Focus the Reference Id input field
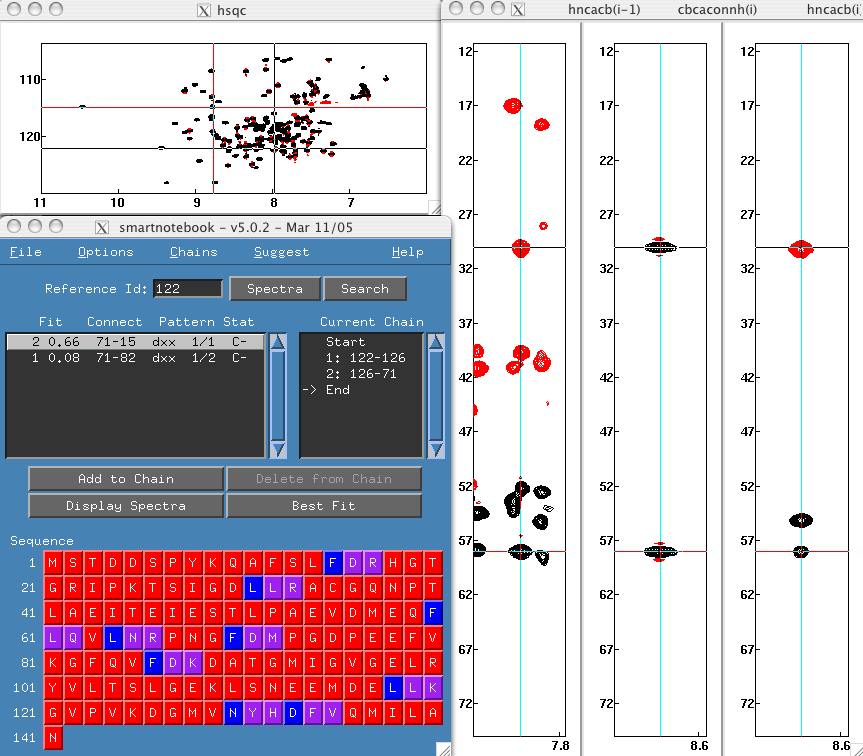This screenshot has width=863, height=756. (x=187, y=289)
